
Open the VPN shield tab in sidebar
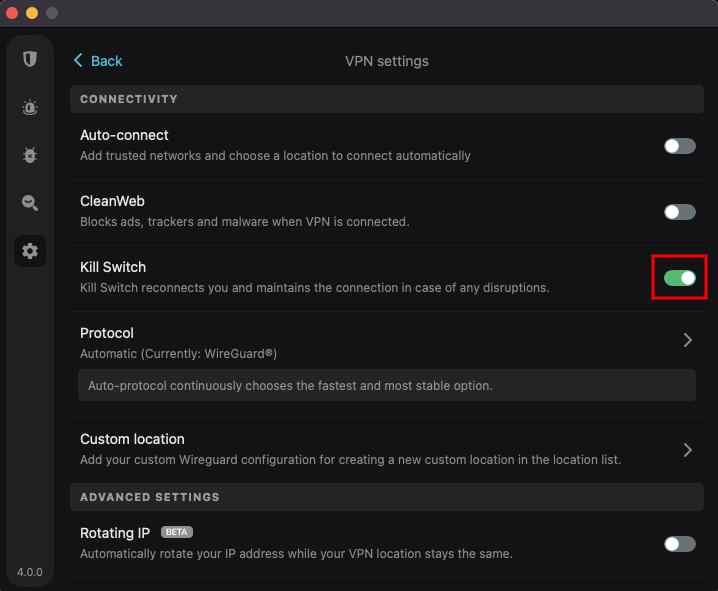[30, 60]
